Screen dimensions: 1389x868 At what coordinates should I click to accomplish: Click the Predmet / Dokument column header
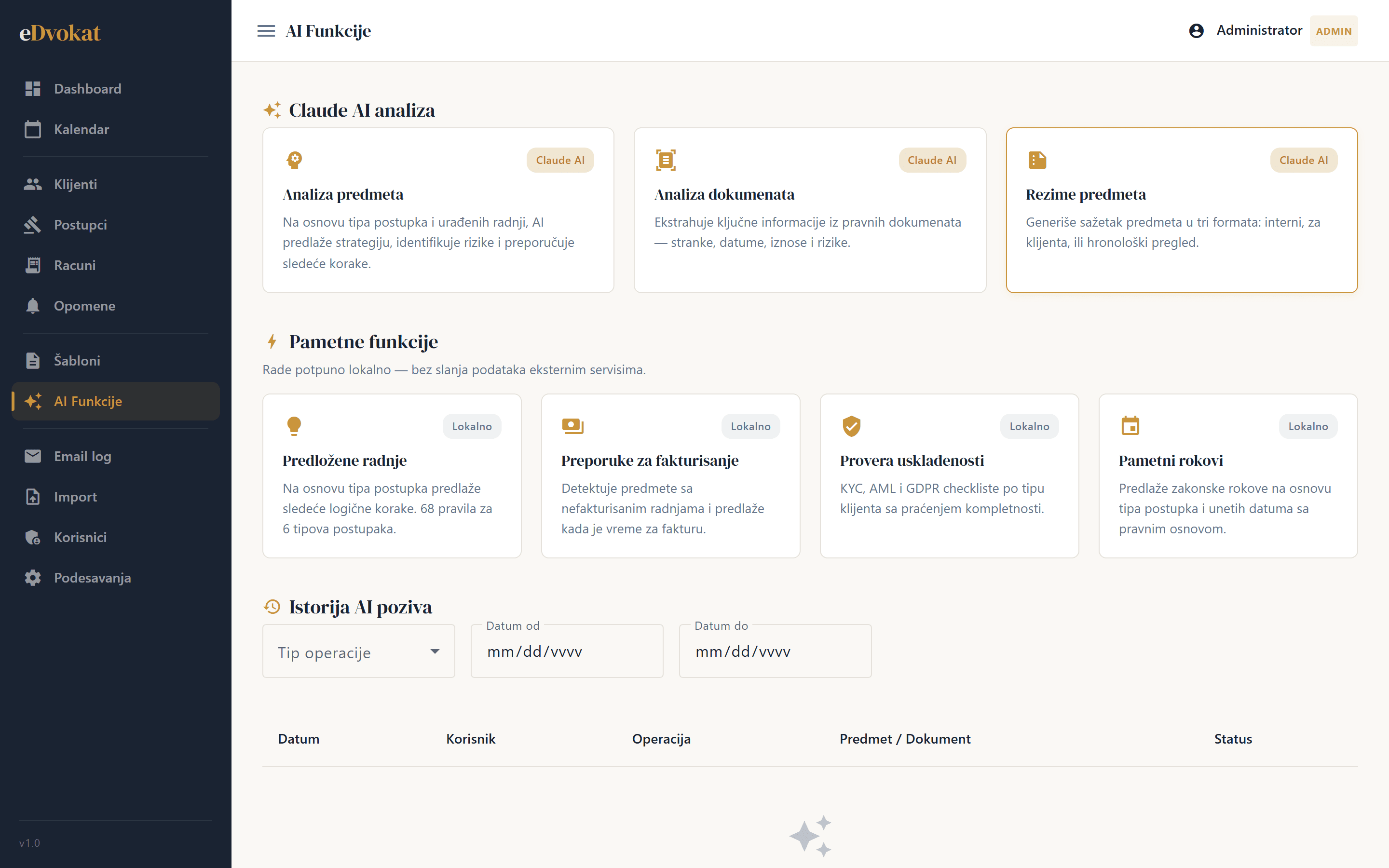(x=905, y=739)
